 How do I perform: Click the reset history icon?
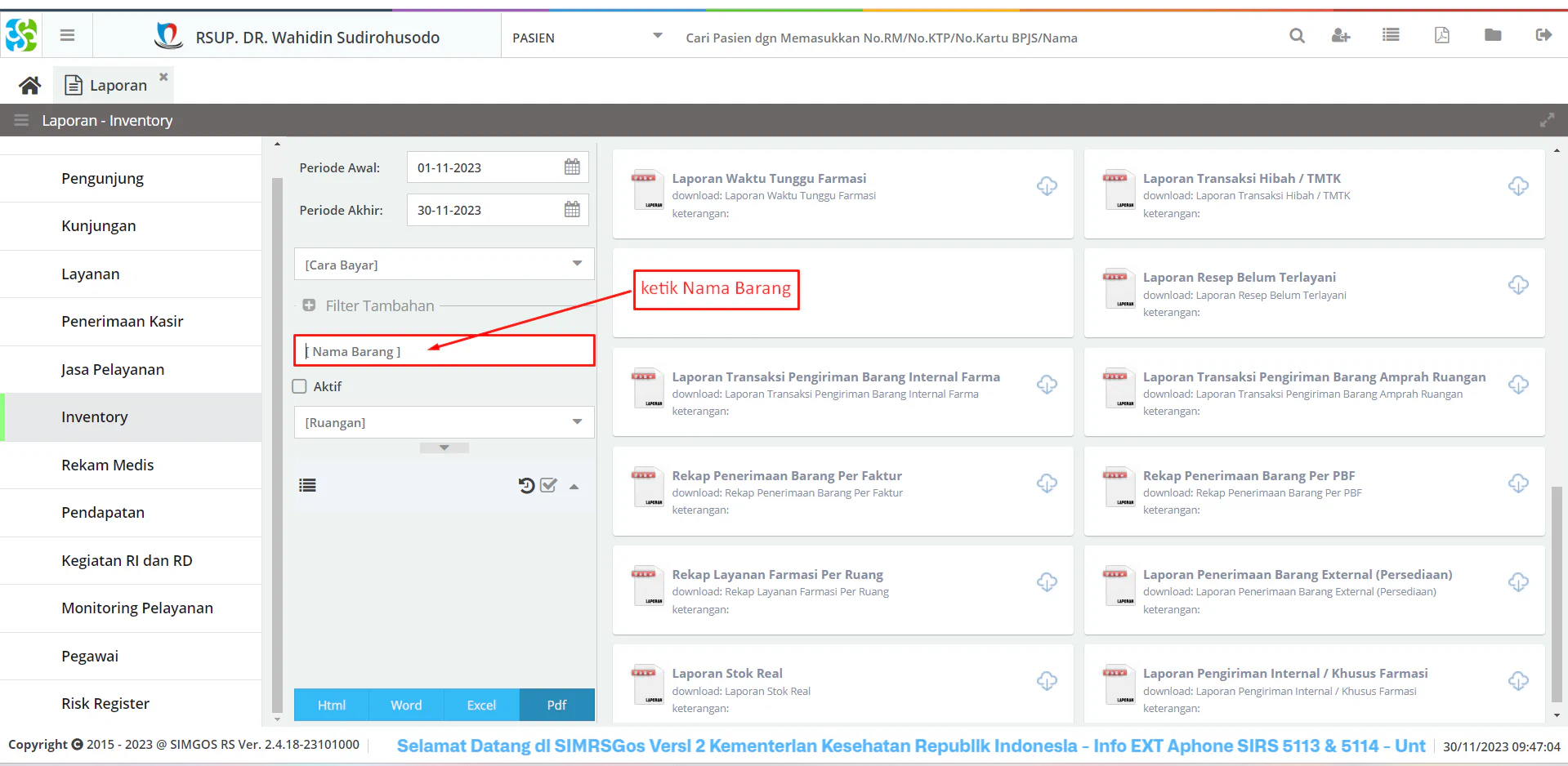point(526,485)
